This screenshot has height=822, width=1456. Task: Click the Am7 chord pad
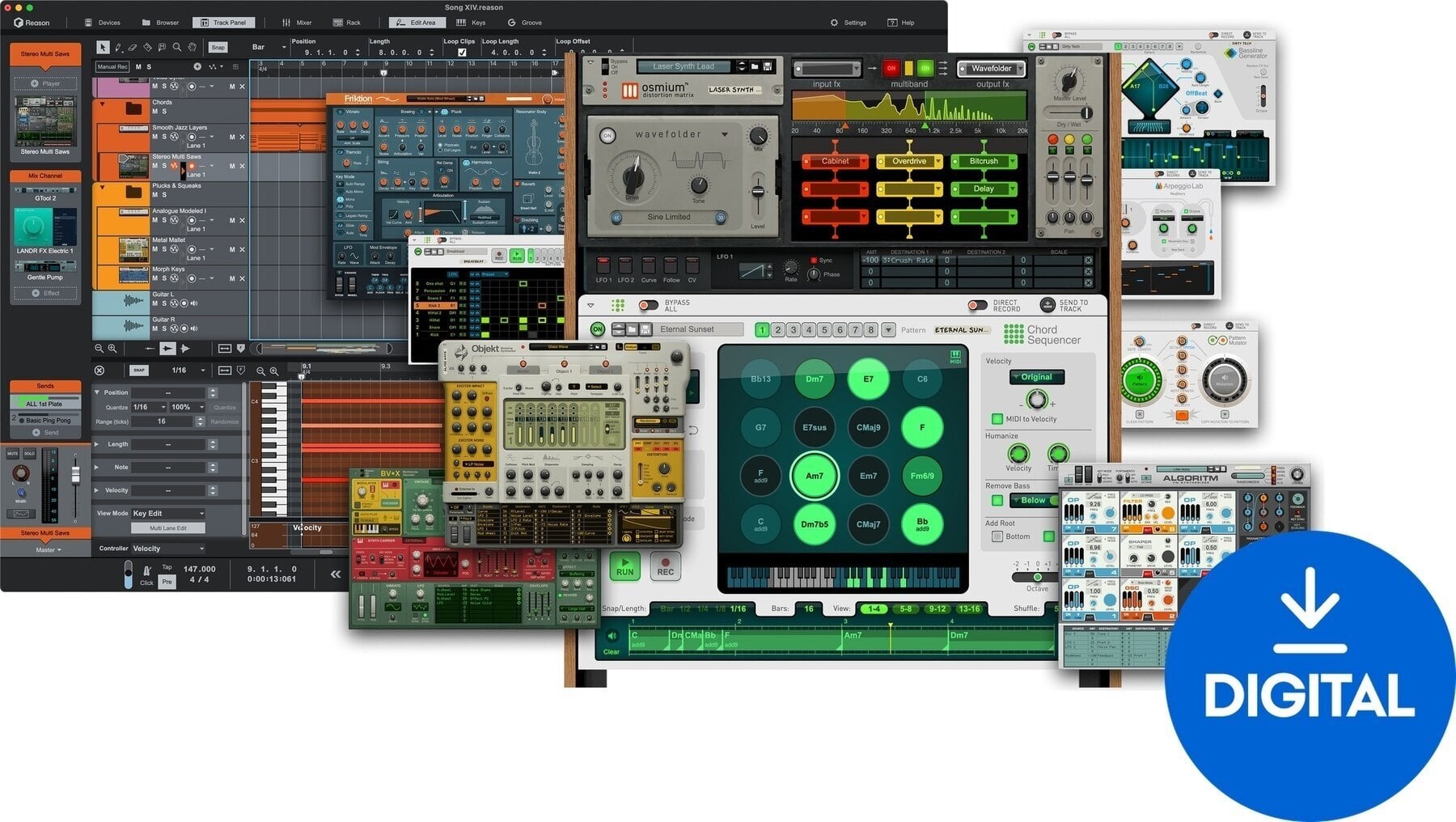click(815, 476)
